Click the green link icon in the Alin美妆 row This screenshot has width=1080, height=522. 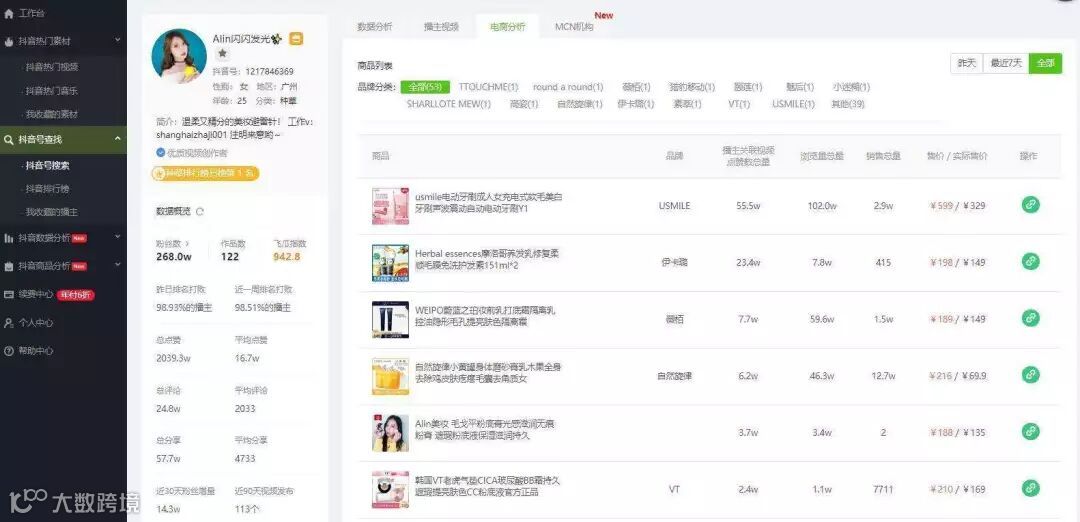click(x=1030, y=432)
